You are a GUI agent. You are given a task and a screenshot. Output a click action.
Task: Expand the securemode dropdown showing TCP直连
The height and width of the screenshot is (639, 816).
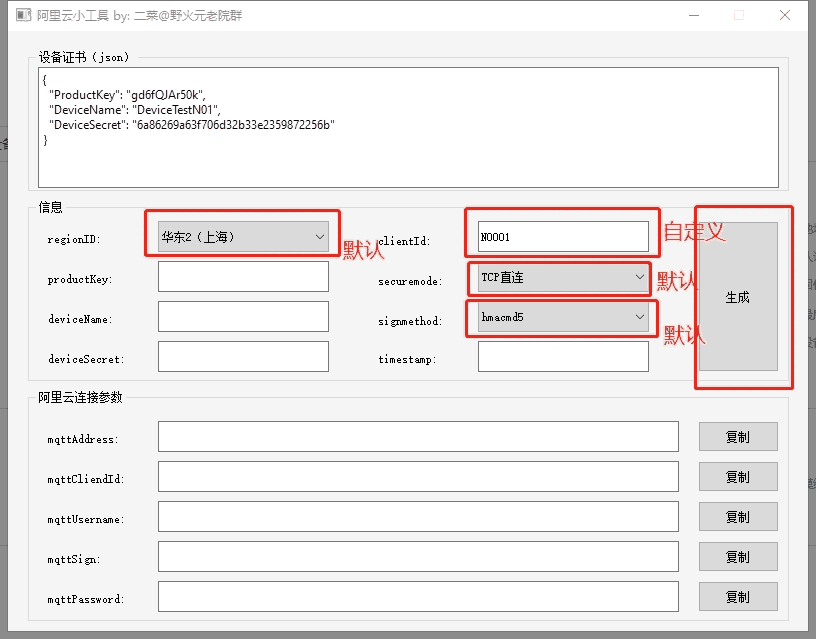(563, 277)
